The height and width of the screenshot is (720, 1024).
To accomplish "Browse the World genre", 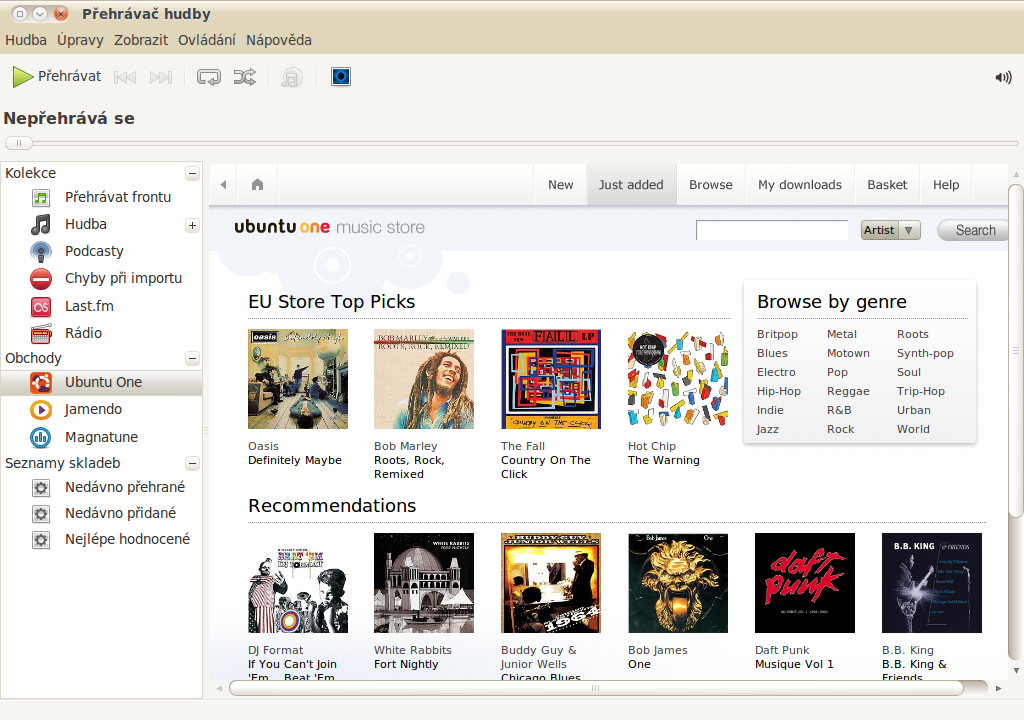I will pyautogui.click(x=913, y=429).
